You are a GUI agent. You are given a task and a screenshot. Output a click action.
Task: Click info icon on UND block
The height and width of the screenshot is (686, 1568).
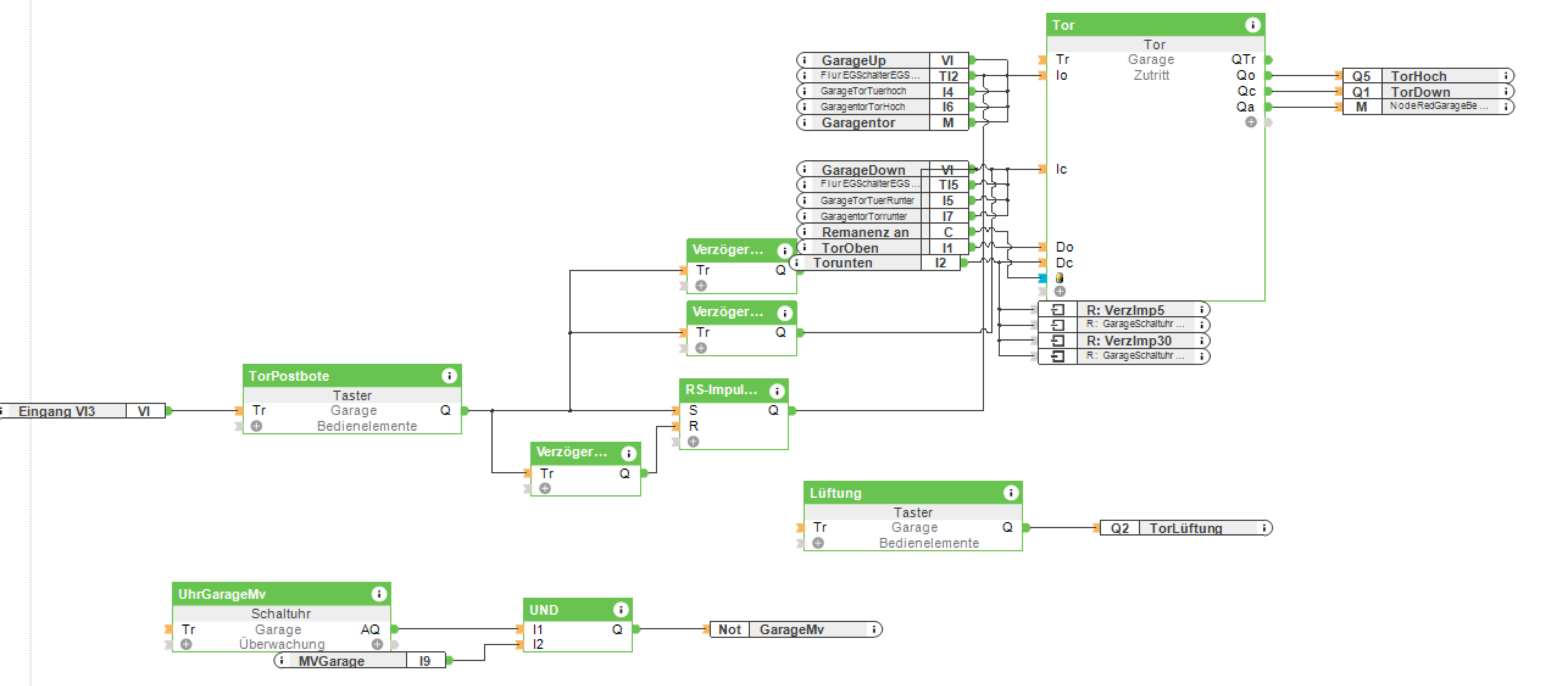click(x=620, y=609)
